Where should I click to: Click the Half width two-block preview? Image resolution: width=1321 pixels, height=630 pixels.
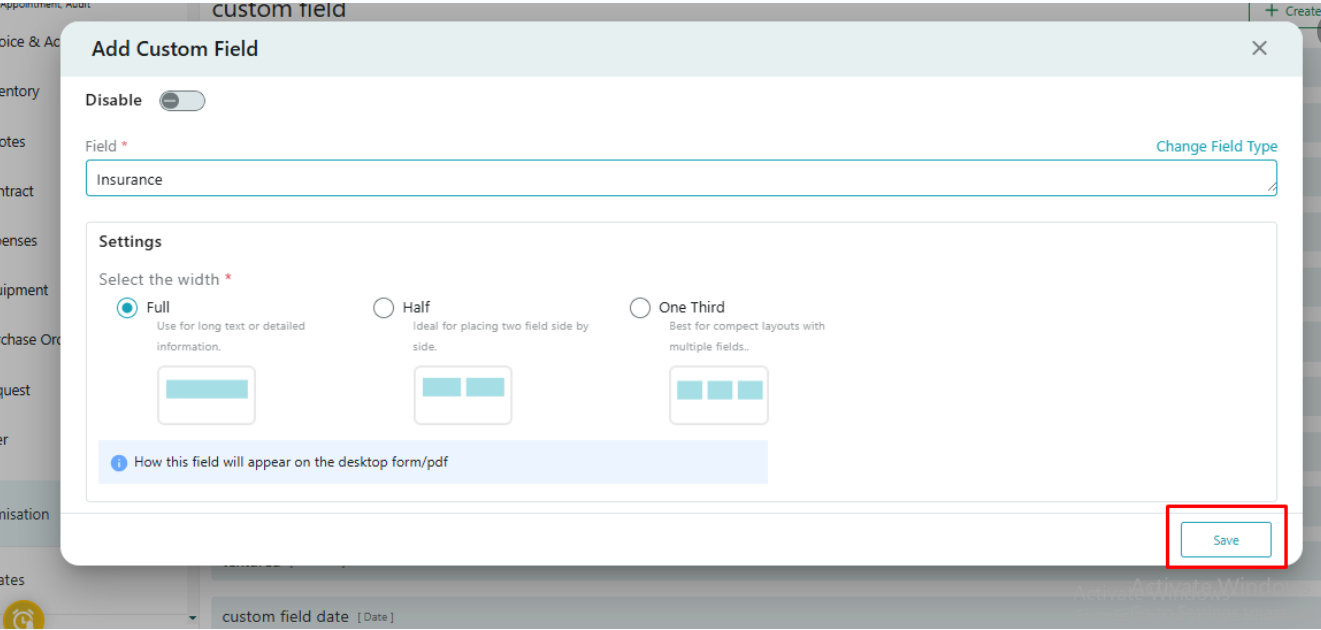tap(462, 394)
